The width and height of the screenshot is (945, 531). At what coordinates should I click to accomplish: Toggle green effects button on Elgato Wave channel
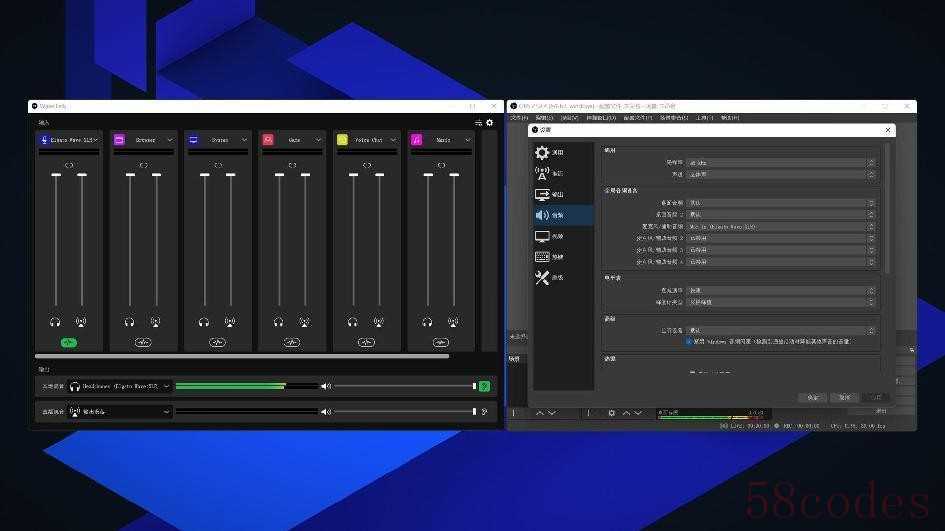coord(69,343)
